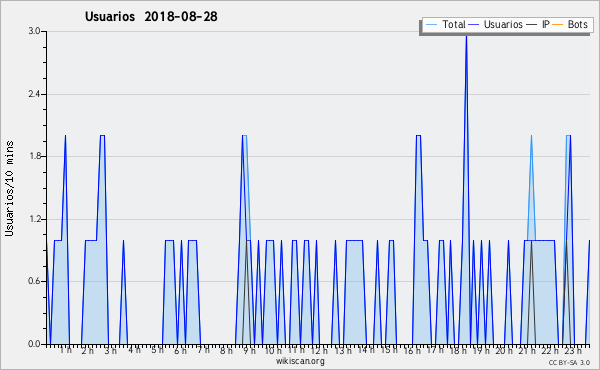This screenshot has height=370, width=600.
Task: Click the '6 h' x-axis label
Action: pos(180,351)
